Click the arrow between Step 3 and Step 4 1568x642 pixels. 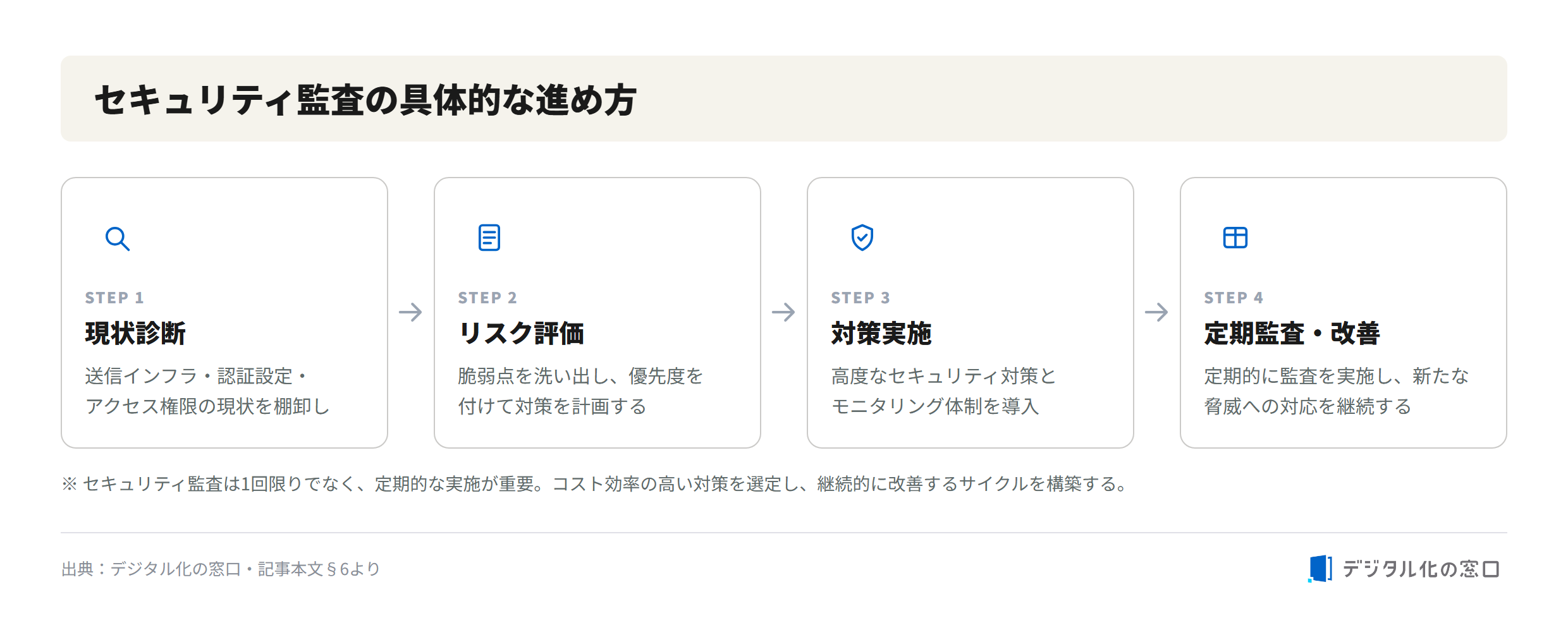click(1156, 312)
